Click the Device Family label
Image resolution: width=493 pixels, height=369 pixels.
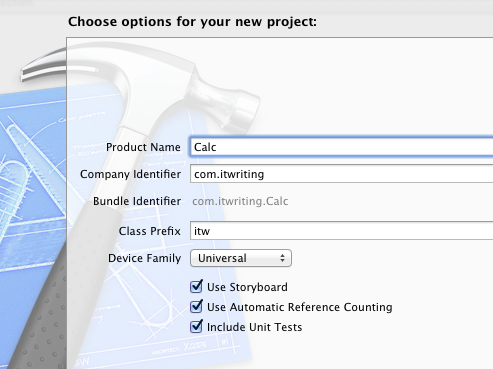[145, 258]
